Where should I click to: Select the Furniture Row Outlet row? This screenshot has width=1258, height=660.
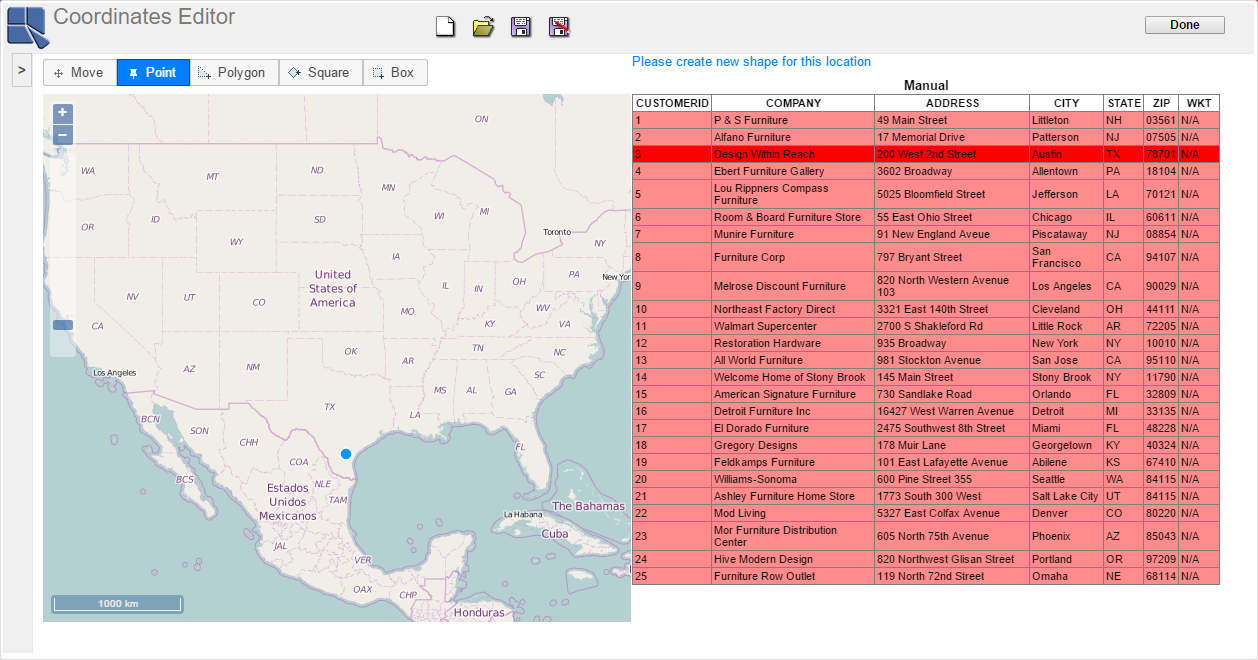pyautogui.click(x=926, y=576)
